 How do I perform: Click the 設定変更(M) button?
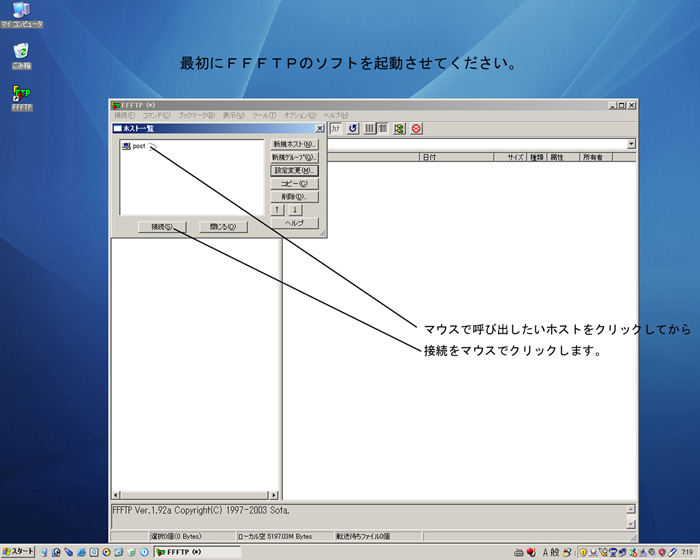pos(295,170)
